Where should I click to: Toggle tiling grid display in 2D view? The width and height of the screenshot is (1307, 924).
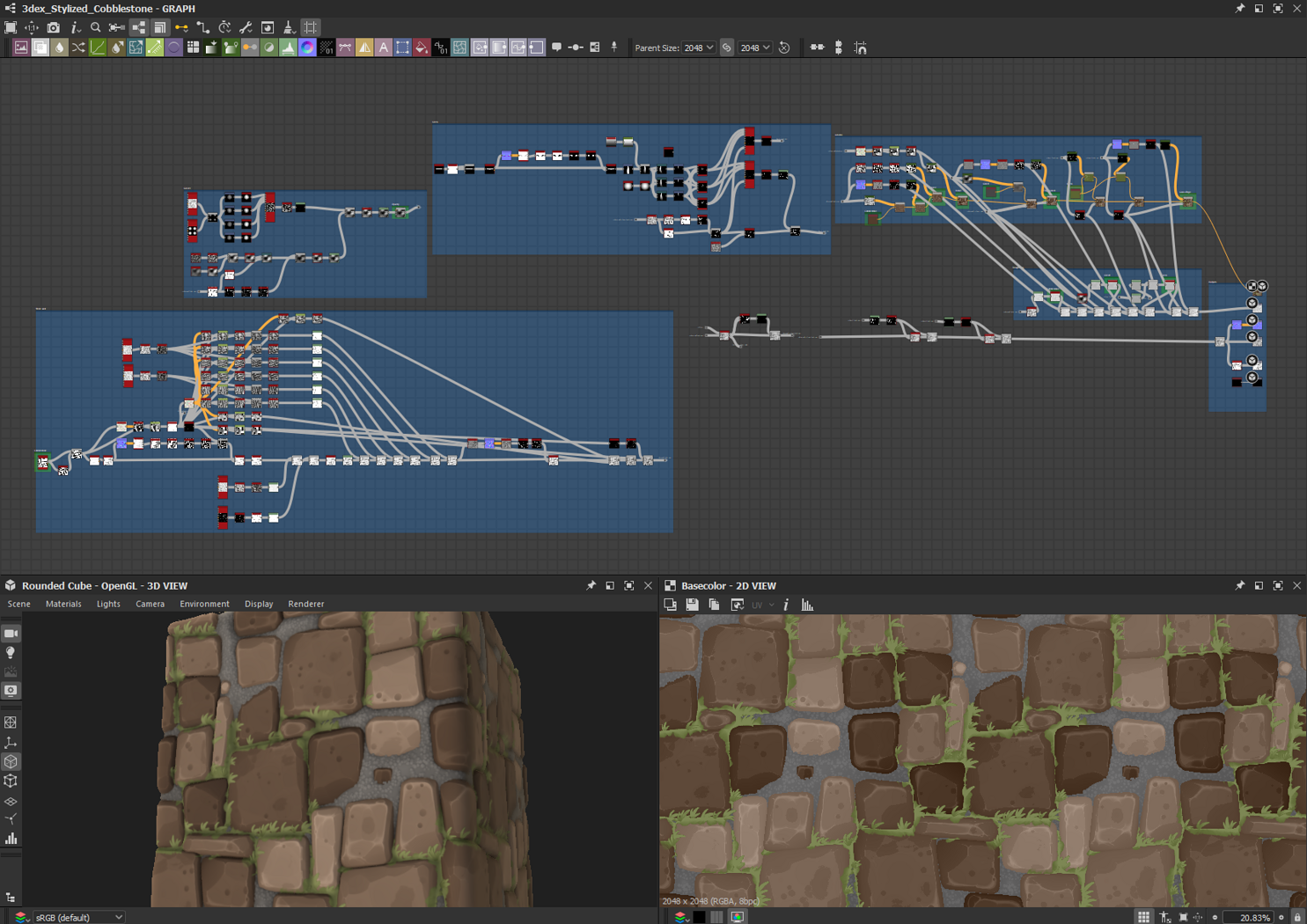pyautogui.click(x=1143, y=917)
